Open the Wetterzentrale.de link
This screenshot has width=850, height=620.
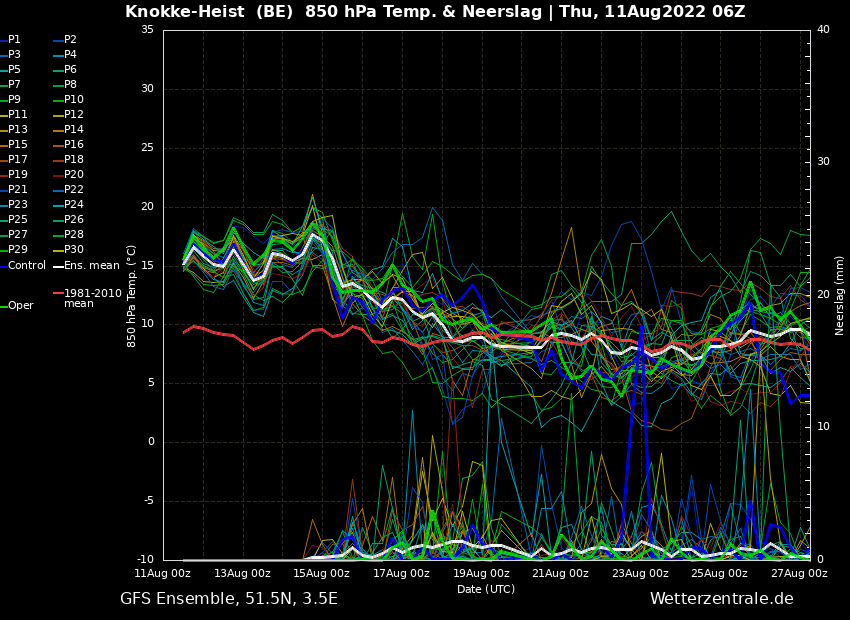[x=721, y=599]
